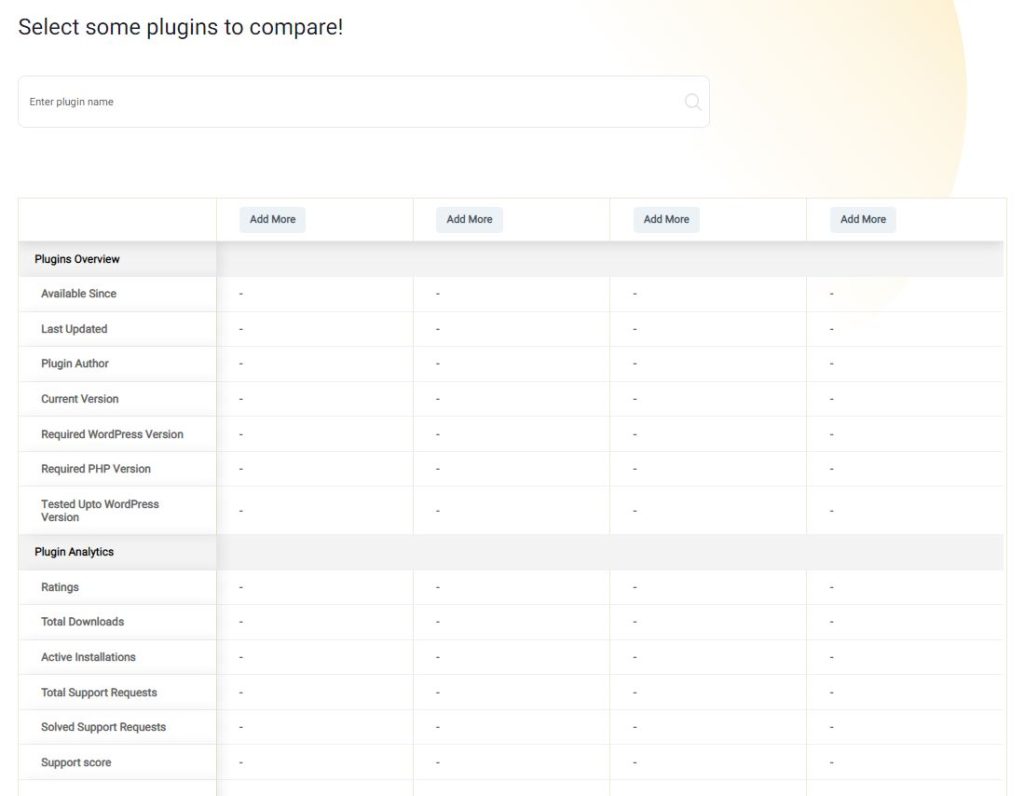Viewport: 1024px width, 796px height.
Task: Click the Active Installations row label
Action: point(88,658)
